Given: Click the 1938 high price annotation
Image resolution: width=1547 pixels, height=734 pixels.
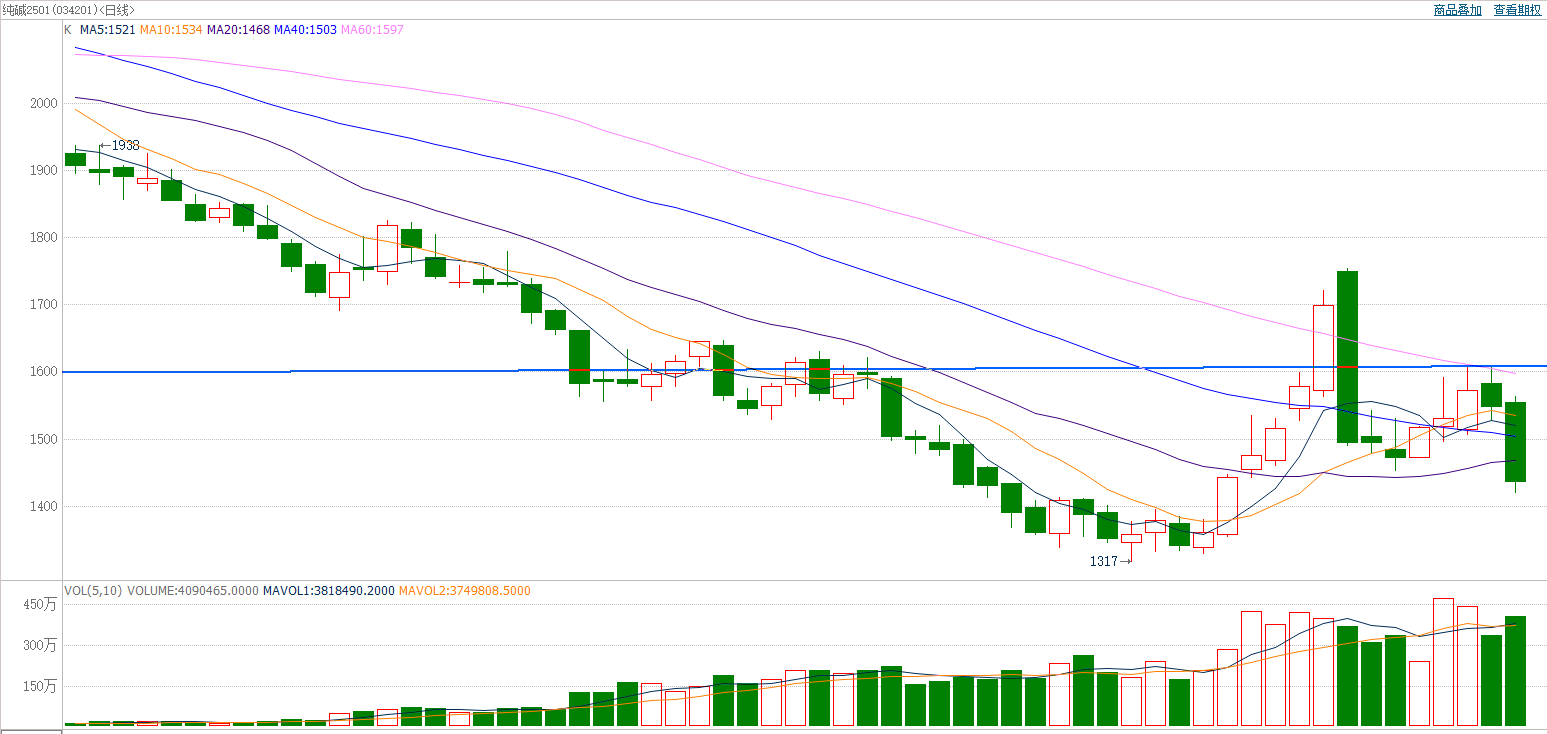Looking at the screenshot, I should tap(125, 145).
